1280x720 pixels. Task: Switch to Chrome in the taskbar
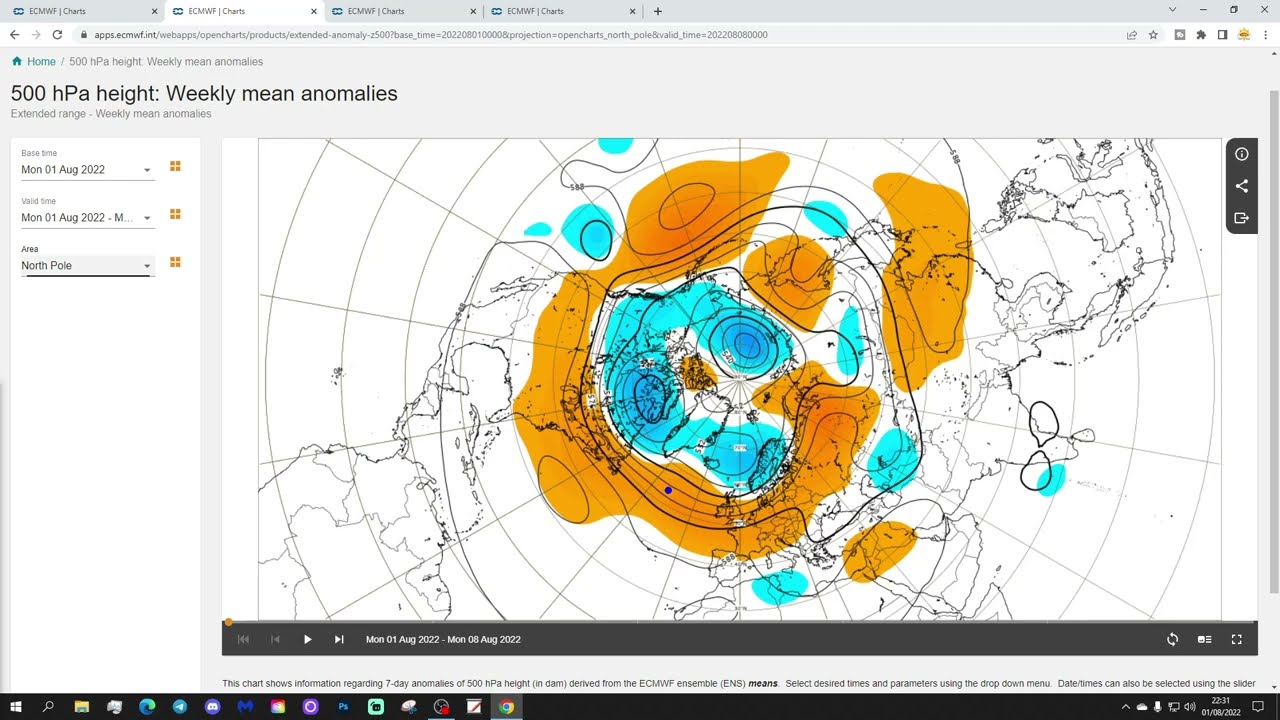point(506,707)
